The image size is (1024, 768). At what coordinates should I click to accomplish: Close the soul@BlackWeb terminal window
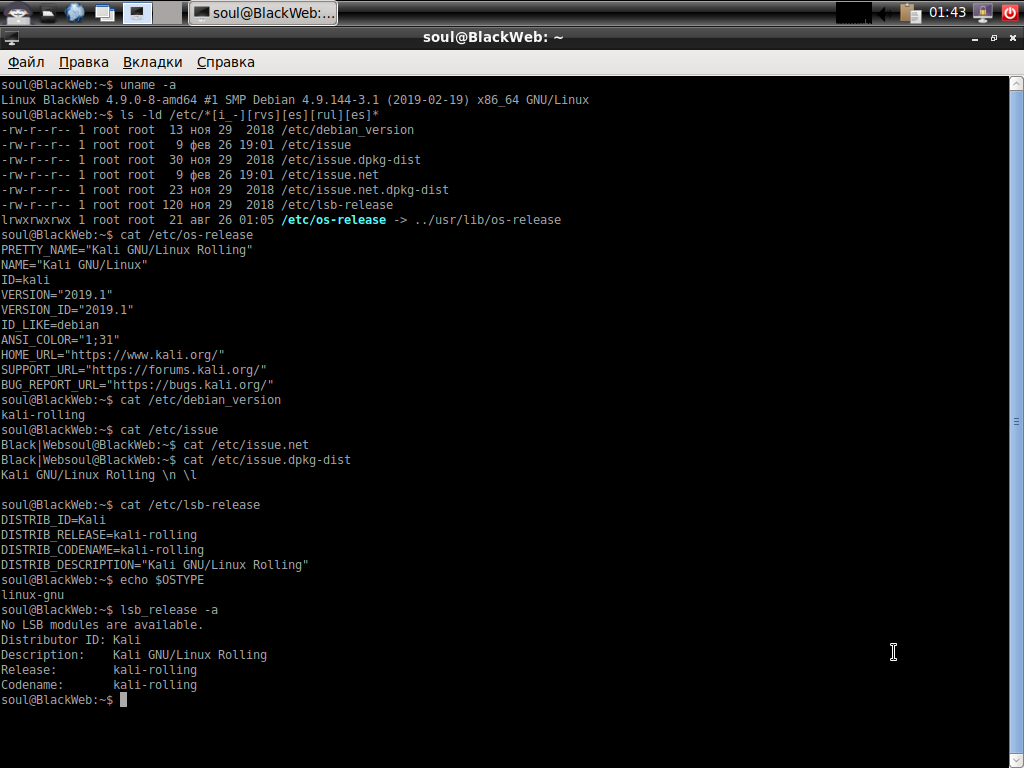[1013, 39]
